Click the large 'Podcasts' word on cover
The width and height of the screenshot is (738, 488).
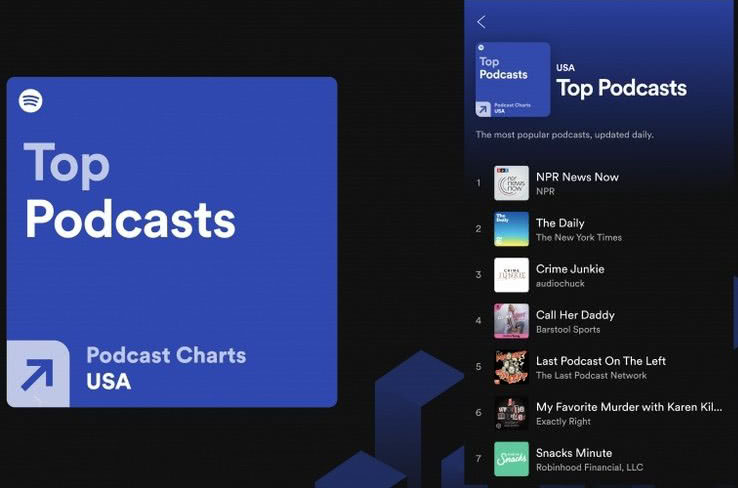click(130, 219)
